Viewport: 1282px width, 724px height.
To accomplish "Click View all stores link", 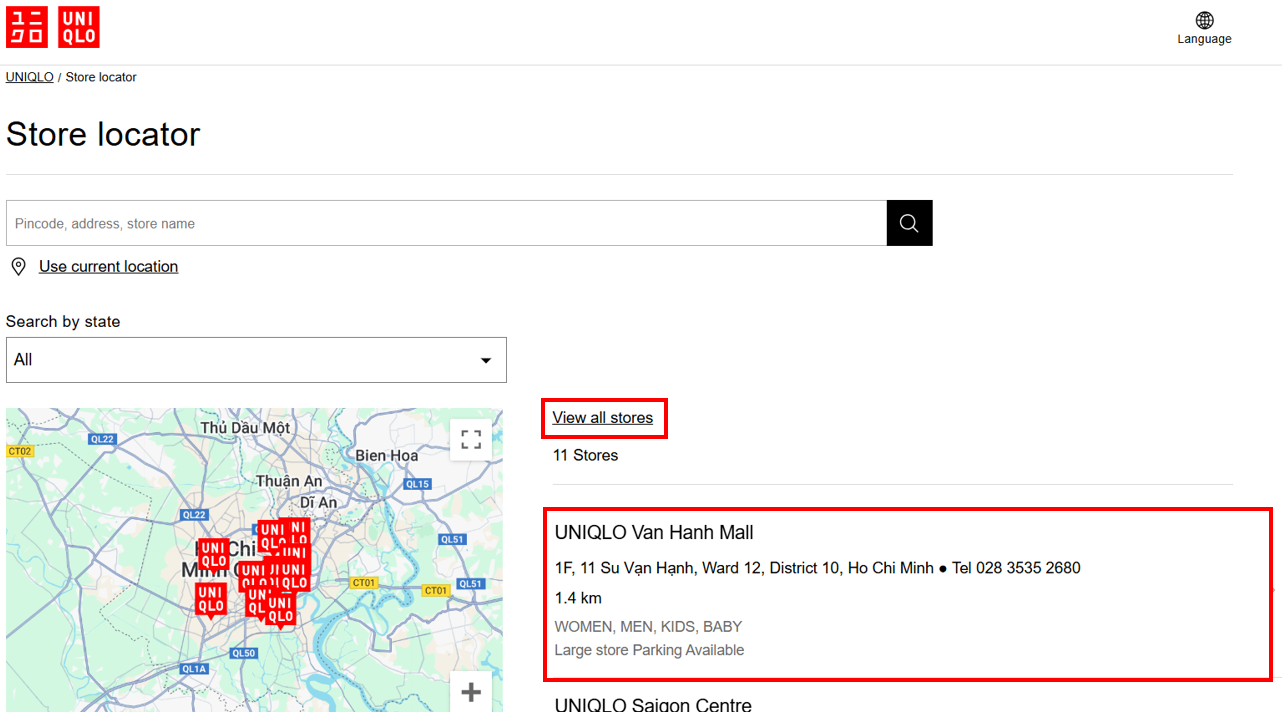I will [602, 418].
